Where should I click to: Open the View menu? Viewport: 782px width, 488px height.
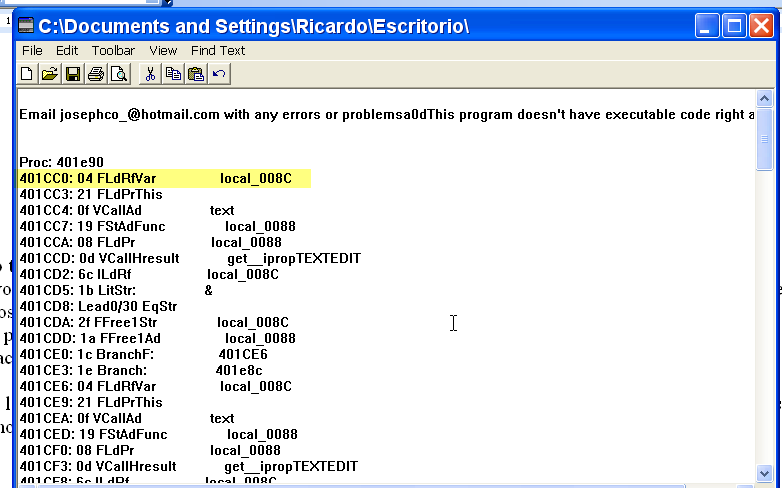click(x=163, y=50)
